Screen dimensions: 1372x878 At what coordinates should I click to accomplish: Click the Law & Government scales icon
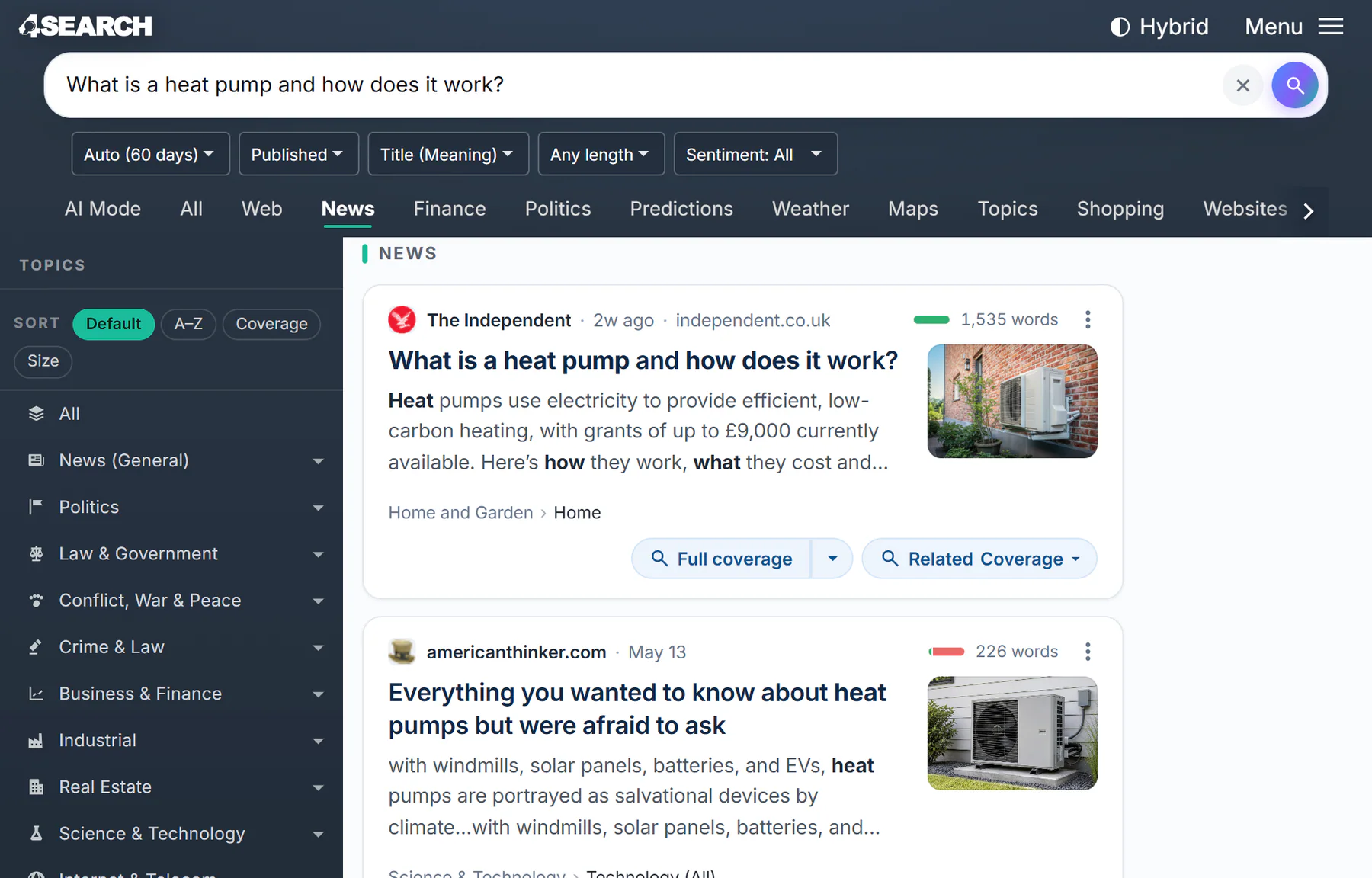click(x=36, y=554)
